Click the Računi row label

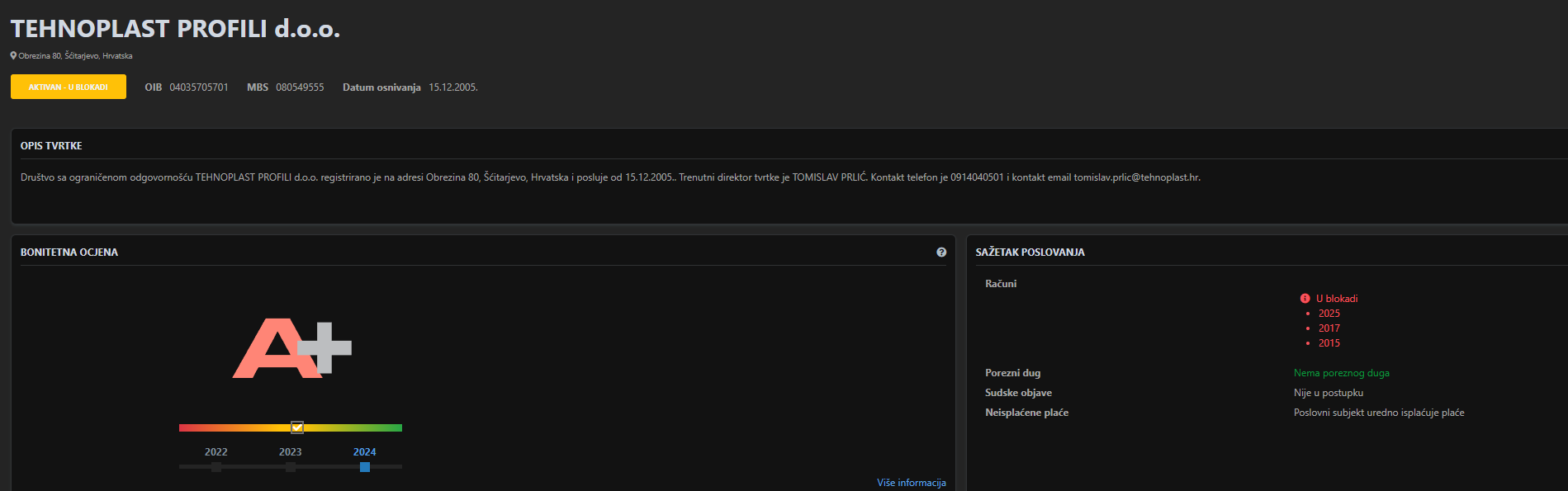[1001, 284]
